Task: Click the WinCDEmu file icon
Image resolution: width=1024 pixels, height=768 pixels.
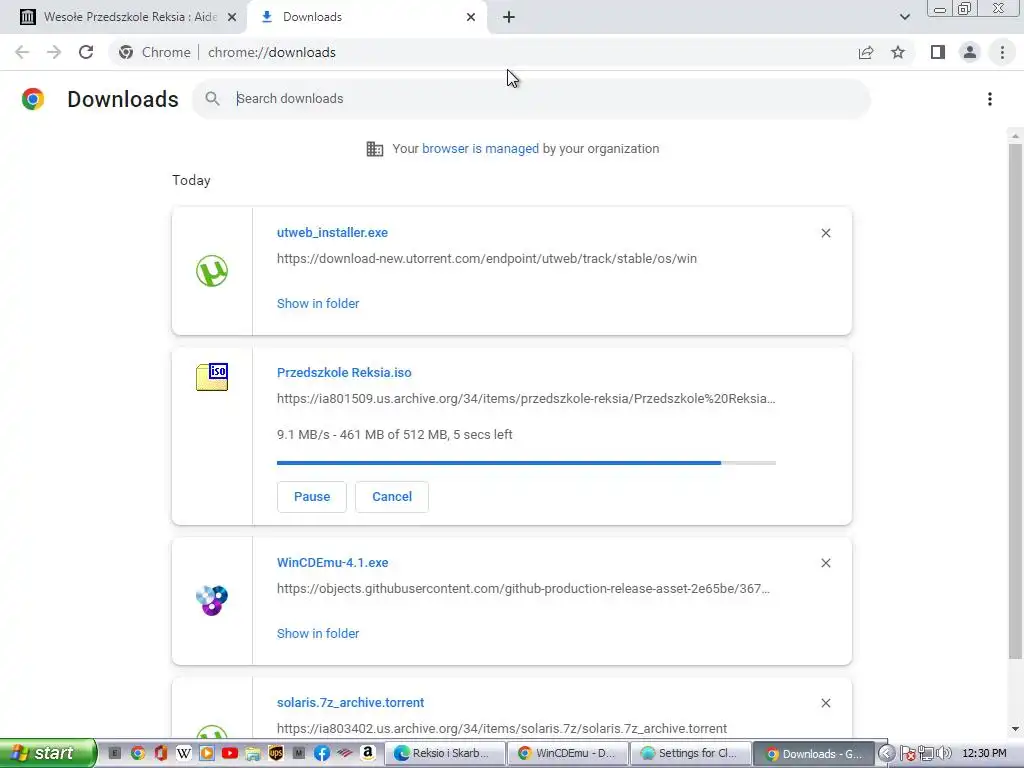Action: 212,600
